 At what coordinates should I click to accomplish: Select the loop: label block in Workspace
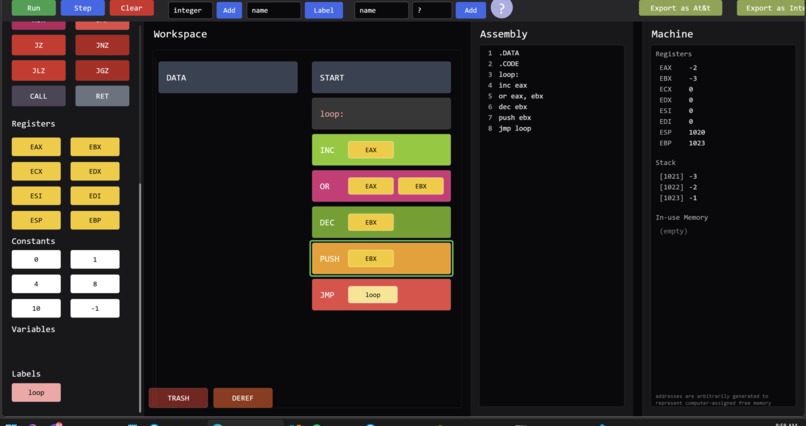click(381, 114)
